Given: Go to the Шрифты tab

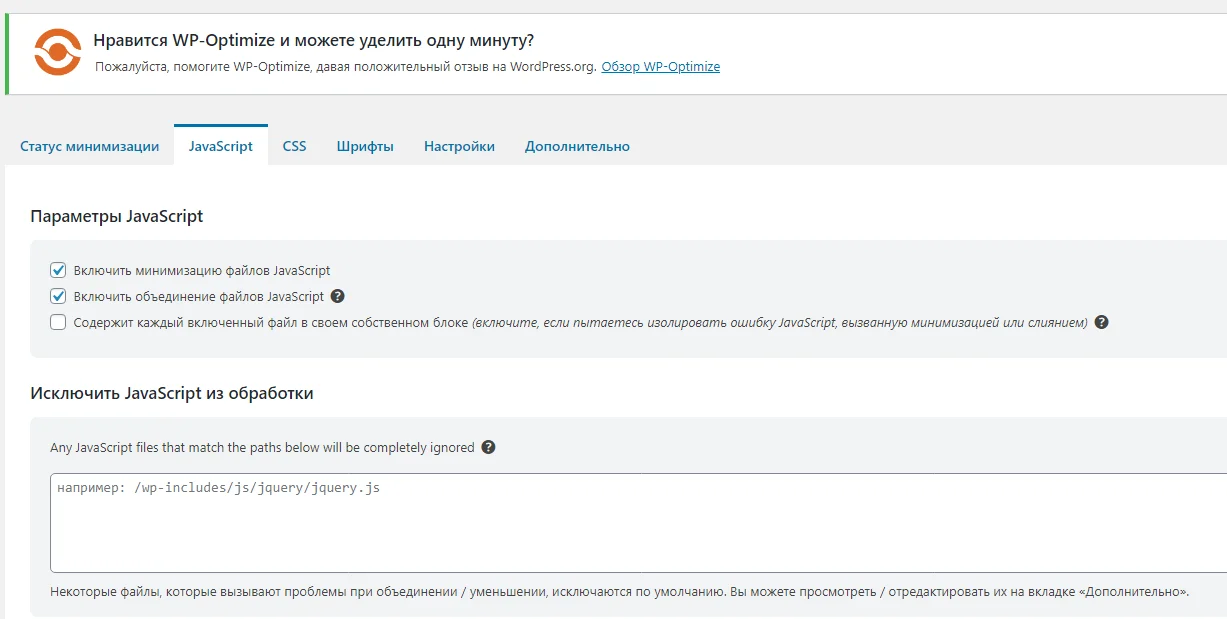Looking at the screenshot, I should pos(365,146).
